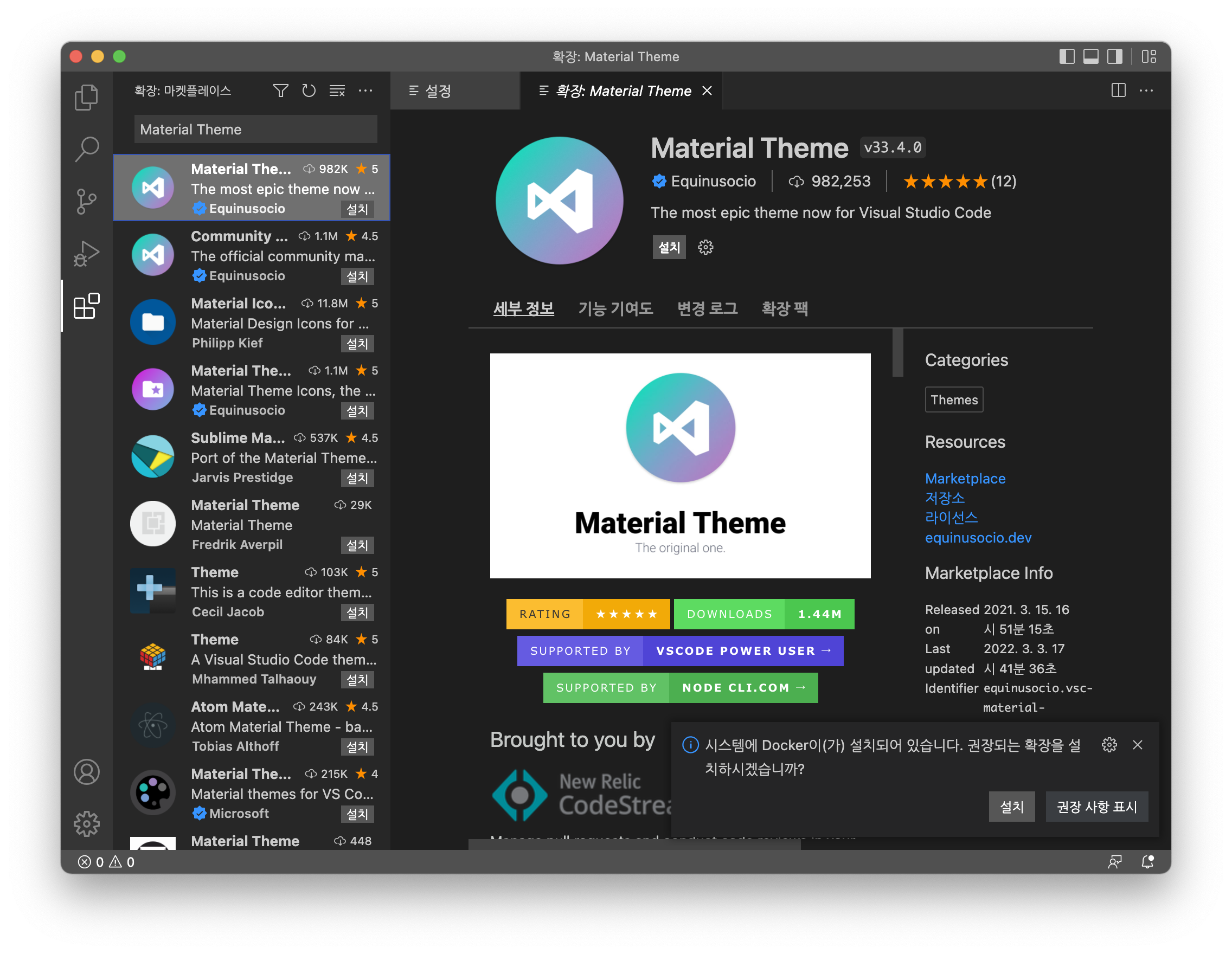Open the Accounts icon in activity bar
Screen dimensions: 1232x954
point(86,772)
